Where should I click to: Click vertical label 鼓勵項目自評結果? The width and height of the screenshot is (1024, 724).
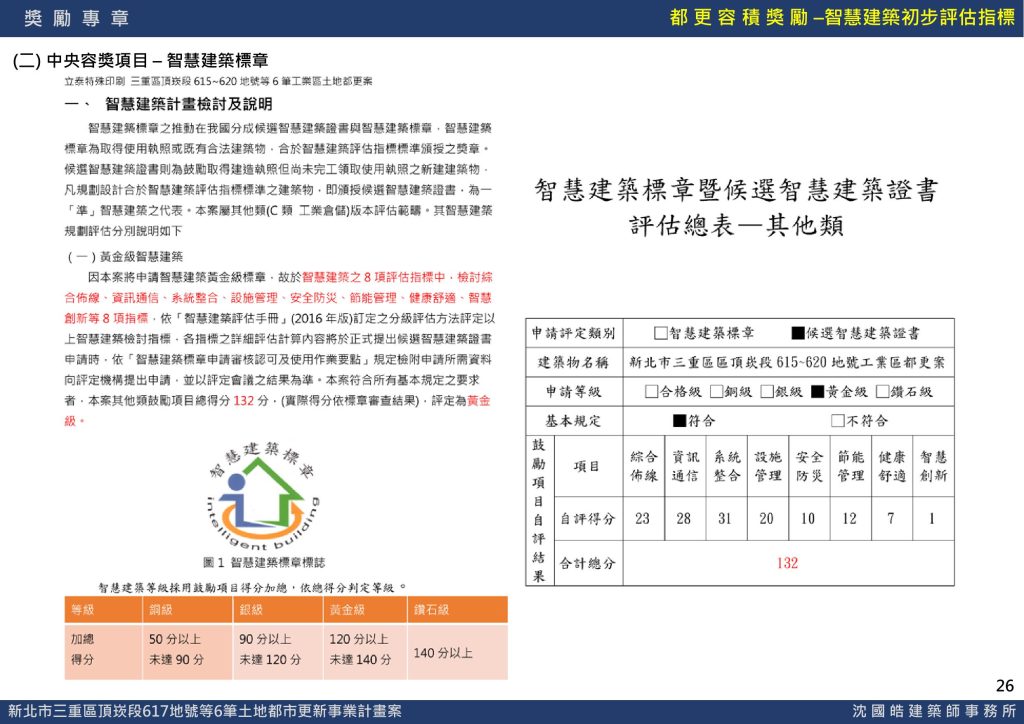coord(539,510)
